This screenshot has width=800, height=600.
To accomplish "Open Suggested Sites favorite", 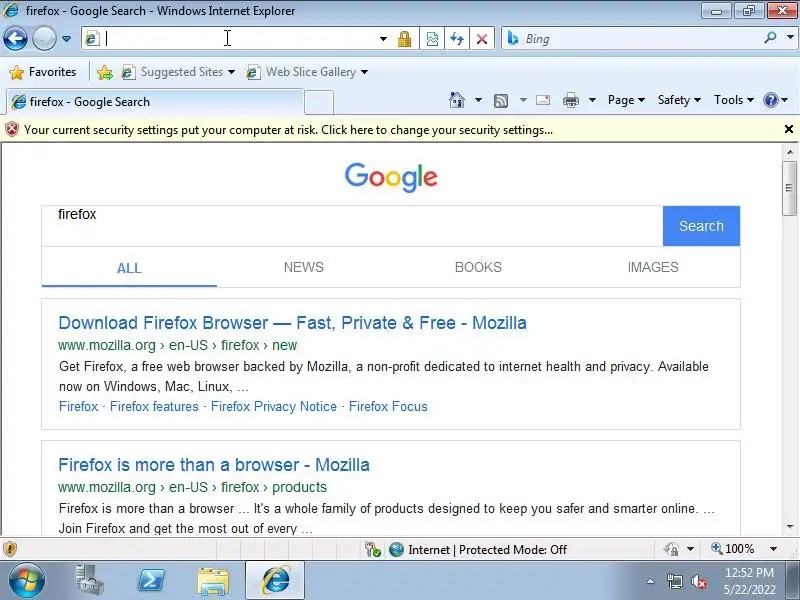I will coord(178,72).
